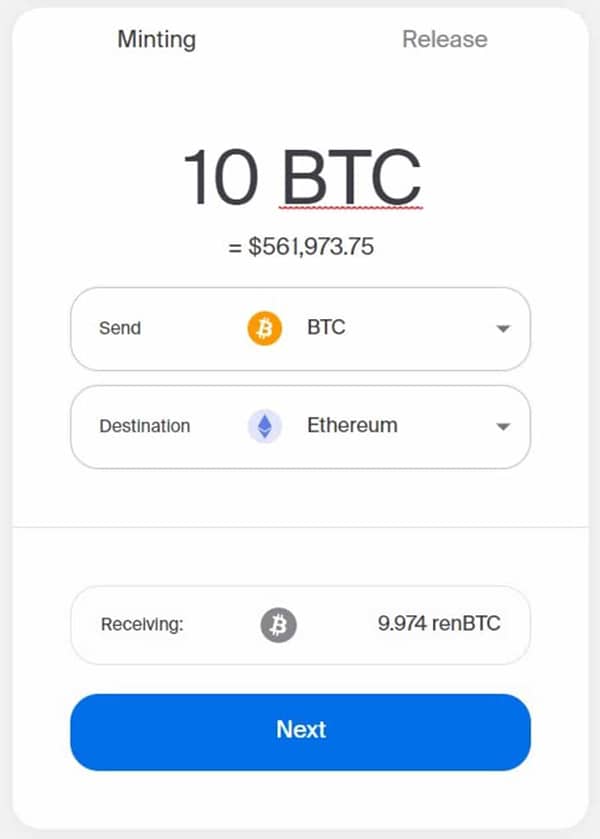Click the underlined BTC unit in amount

pyautogui.click(x=351, y=178)
